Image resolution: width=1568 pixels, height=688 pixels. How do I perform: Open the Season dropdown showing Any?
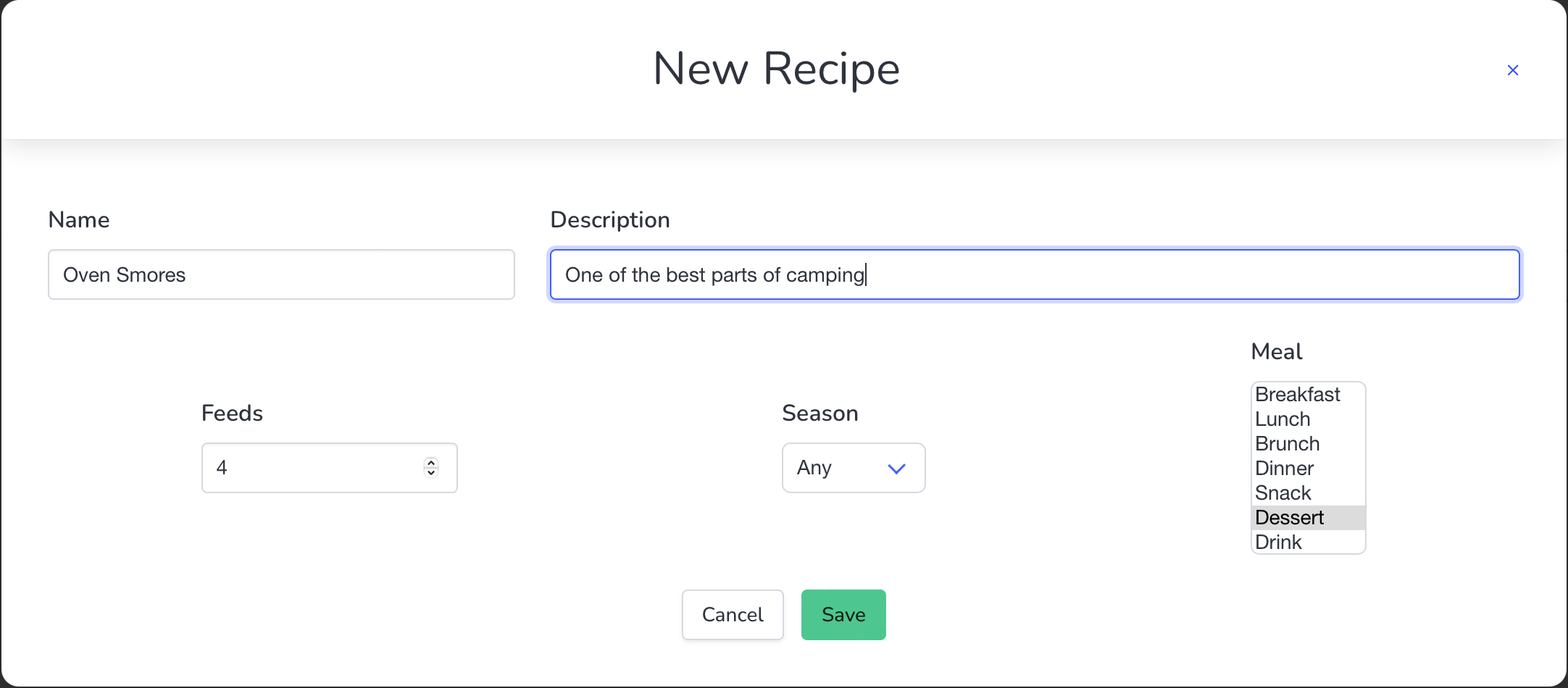(x=853, y=468)
